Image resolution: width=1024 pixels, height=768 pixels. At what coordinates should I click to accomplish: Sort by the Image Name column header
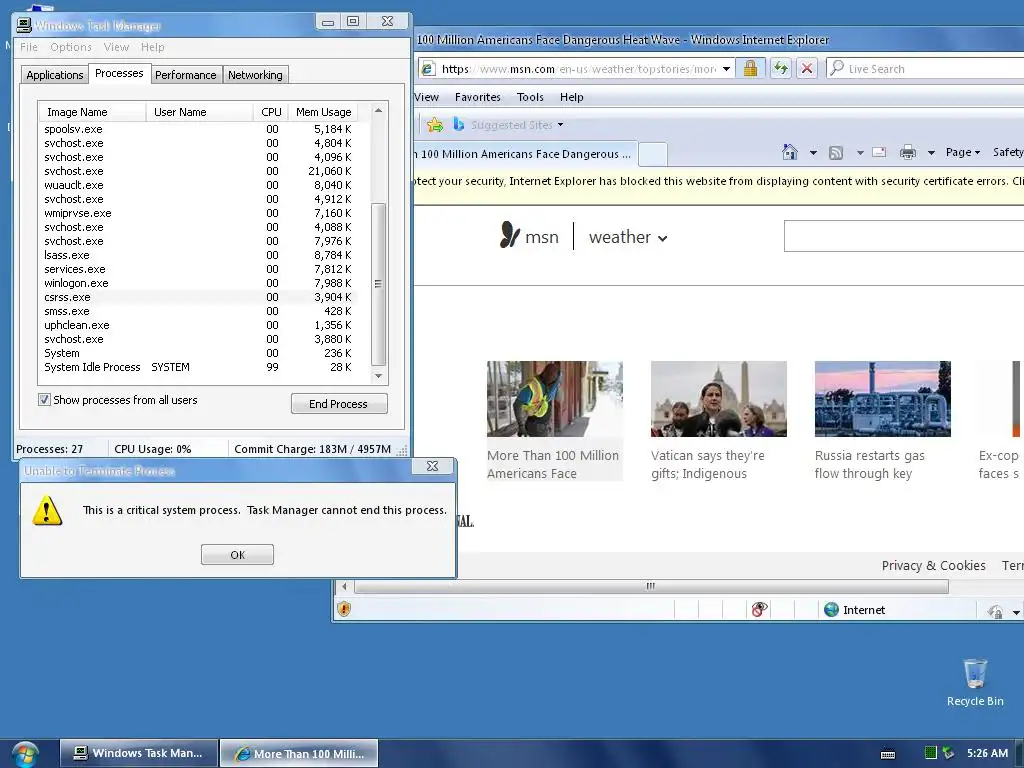(92, 112)
